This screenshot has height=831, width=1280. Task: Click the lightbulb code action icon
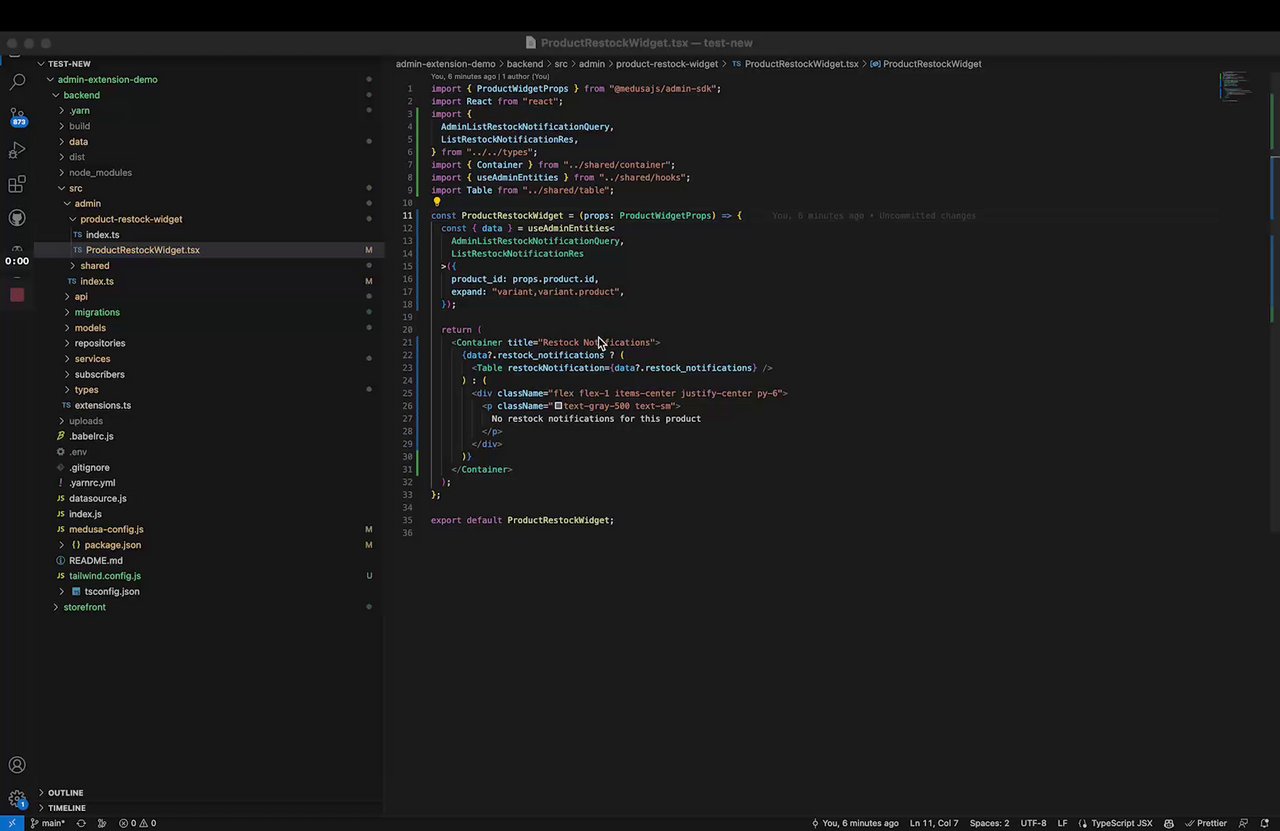[x=436, y=202]
